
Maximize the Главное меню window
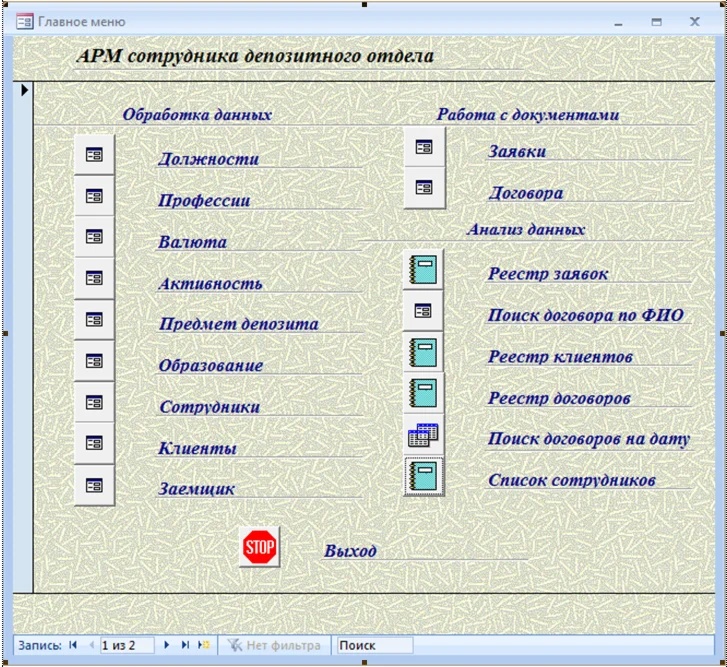point(657,22)
